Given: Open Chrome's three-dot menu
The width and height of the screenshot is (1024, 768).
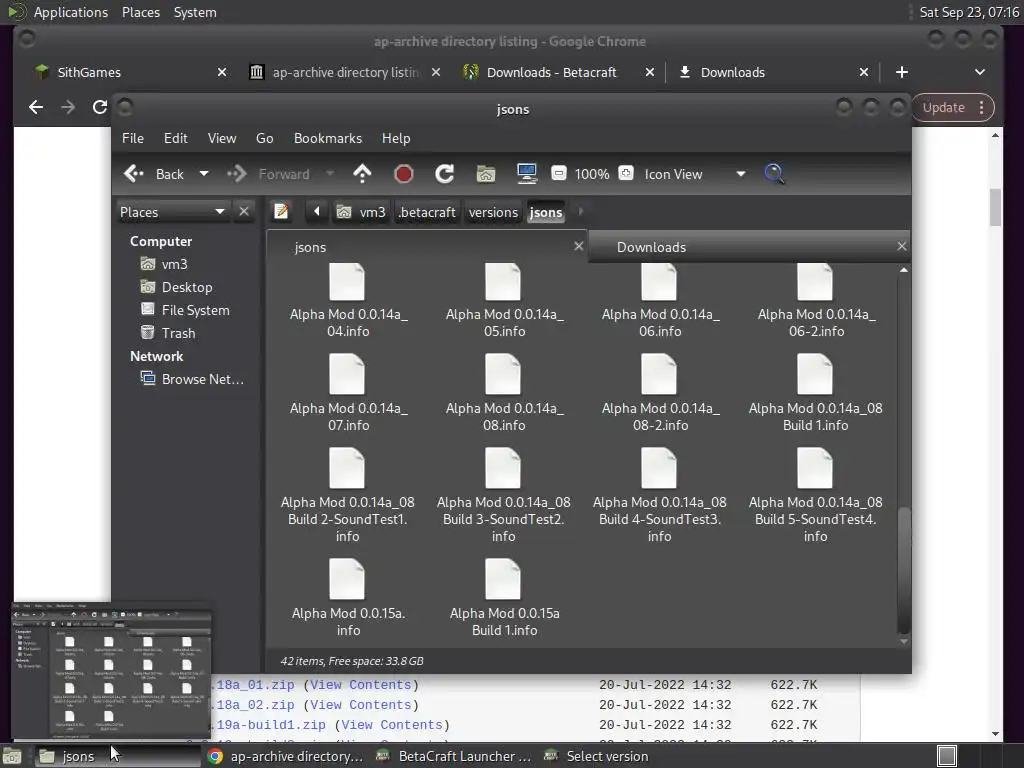Looking at the screenshot, I should click(982, 108).
